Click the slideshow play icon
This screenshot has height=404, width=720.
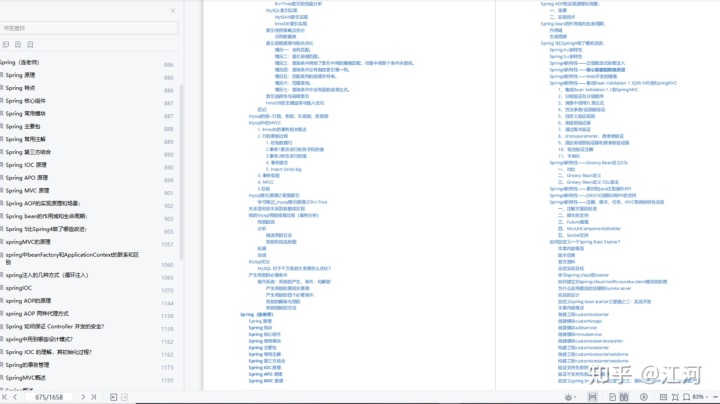[644, 397]
